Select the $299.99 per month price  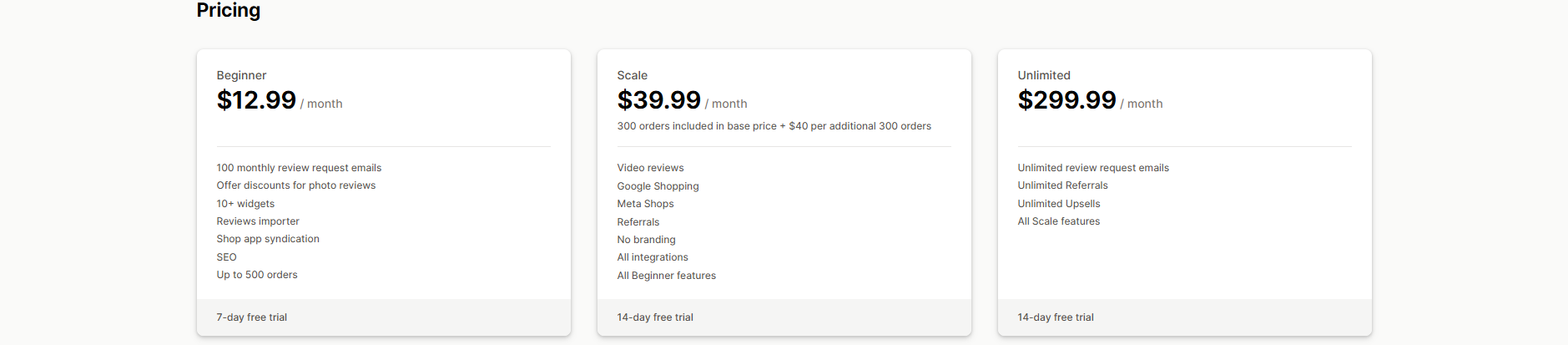click(1066, 100)
